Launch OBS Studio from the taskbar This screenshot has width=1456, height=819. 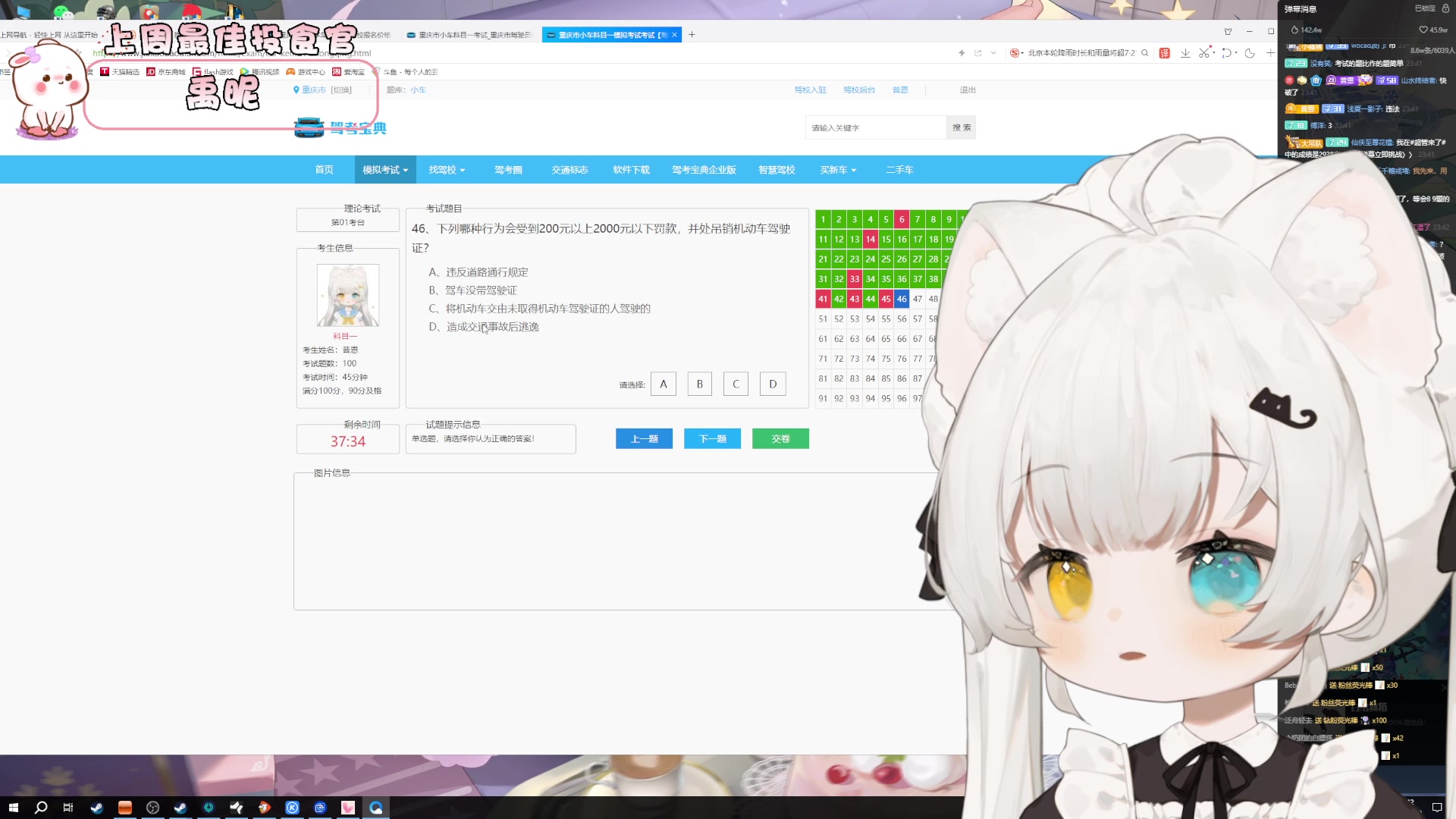152,808
